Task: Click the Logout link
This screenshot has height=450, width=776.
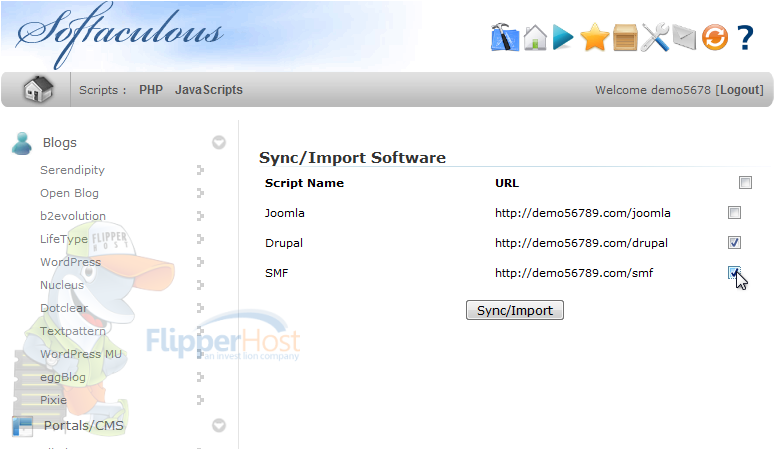Action: (x=742, y=90)
